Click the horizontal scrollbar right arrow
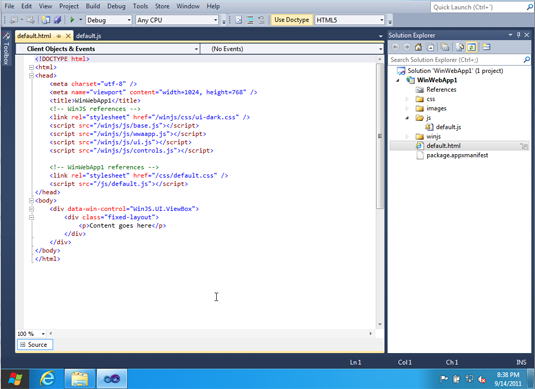Screen dimensions: 535x389 (x=371, y=334)
